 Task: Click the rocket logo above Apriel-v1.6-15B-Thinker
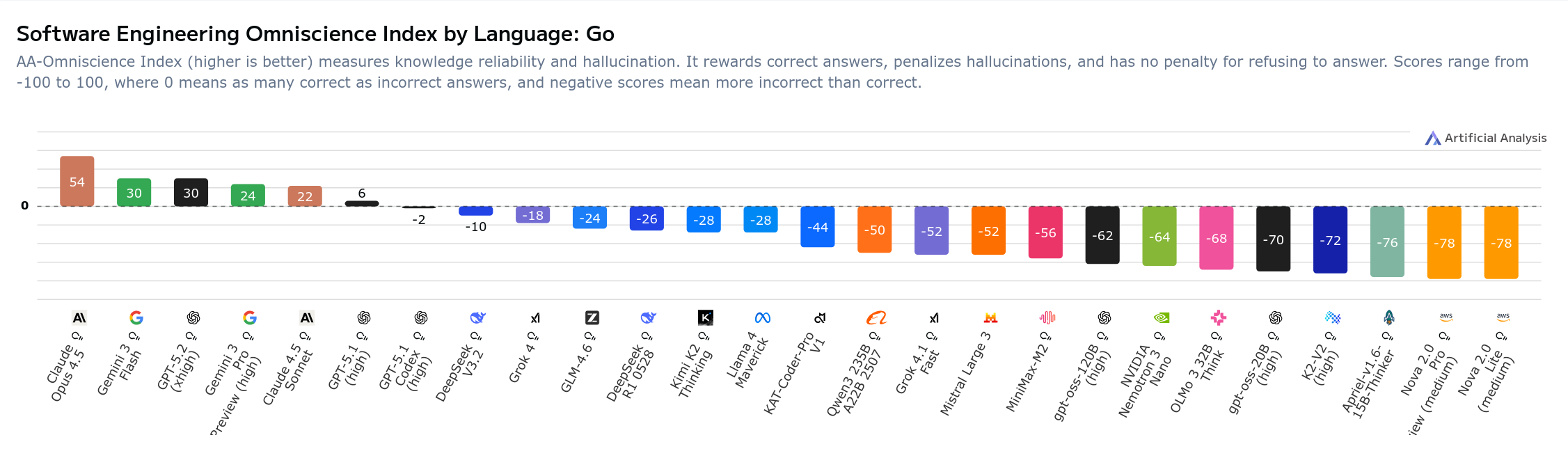[1389, 318]
